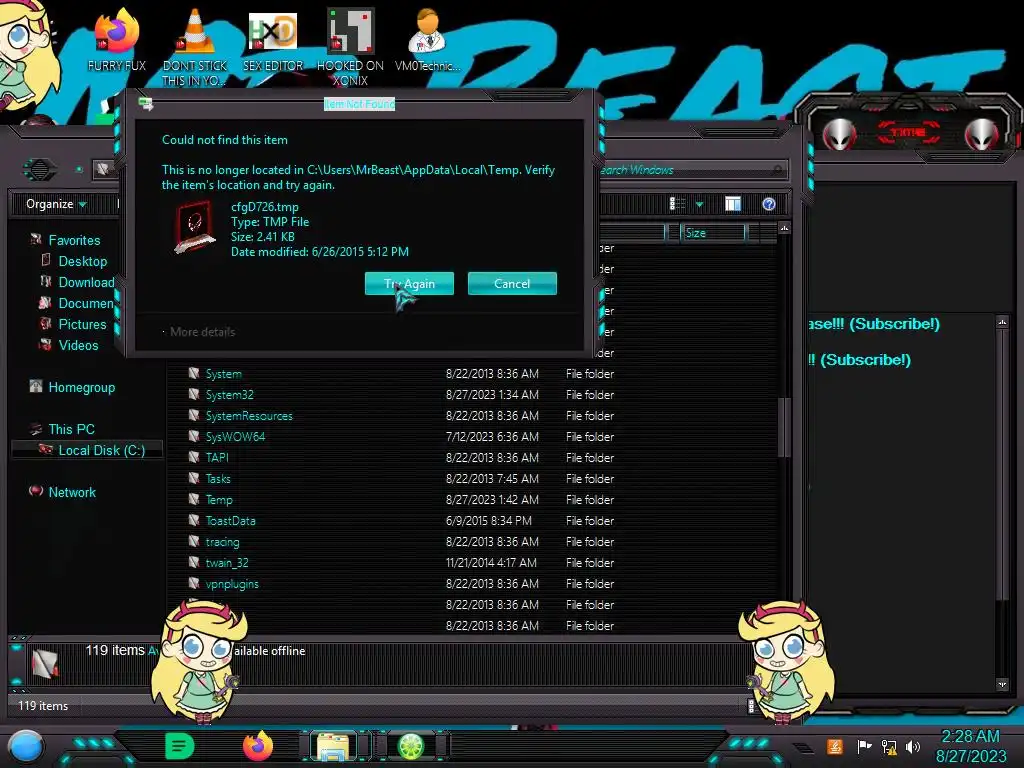This screenshot has height=768, width=1024.
Task: Click the search magnifier icon
Action: (777, 170)
